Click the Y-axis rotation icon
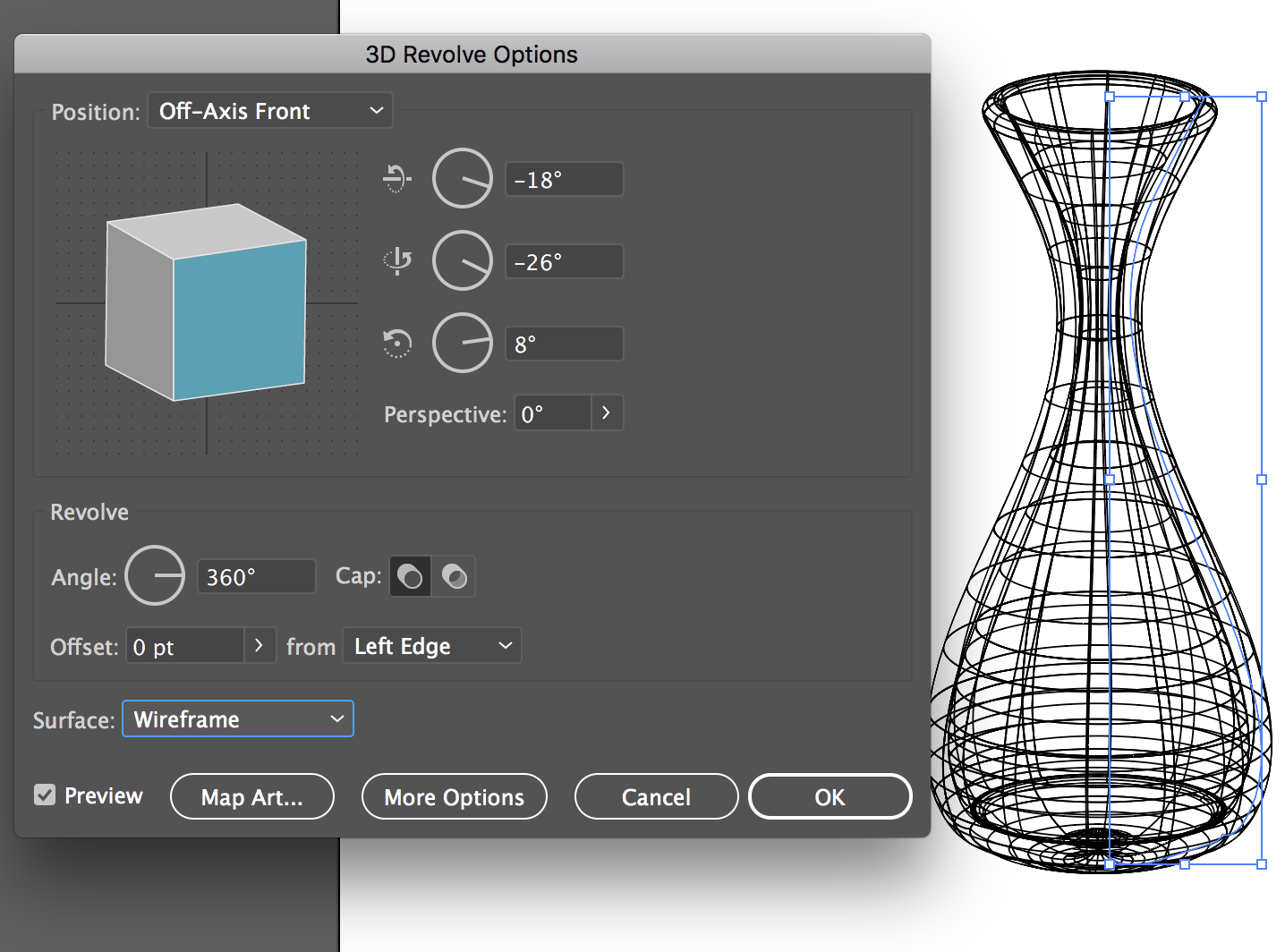1285x952 pixels. coord(397,261)
